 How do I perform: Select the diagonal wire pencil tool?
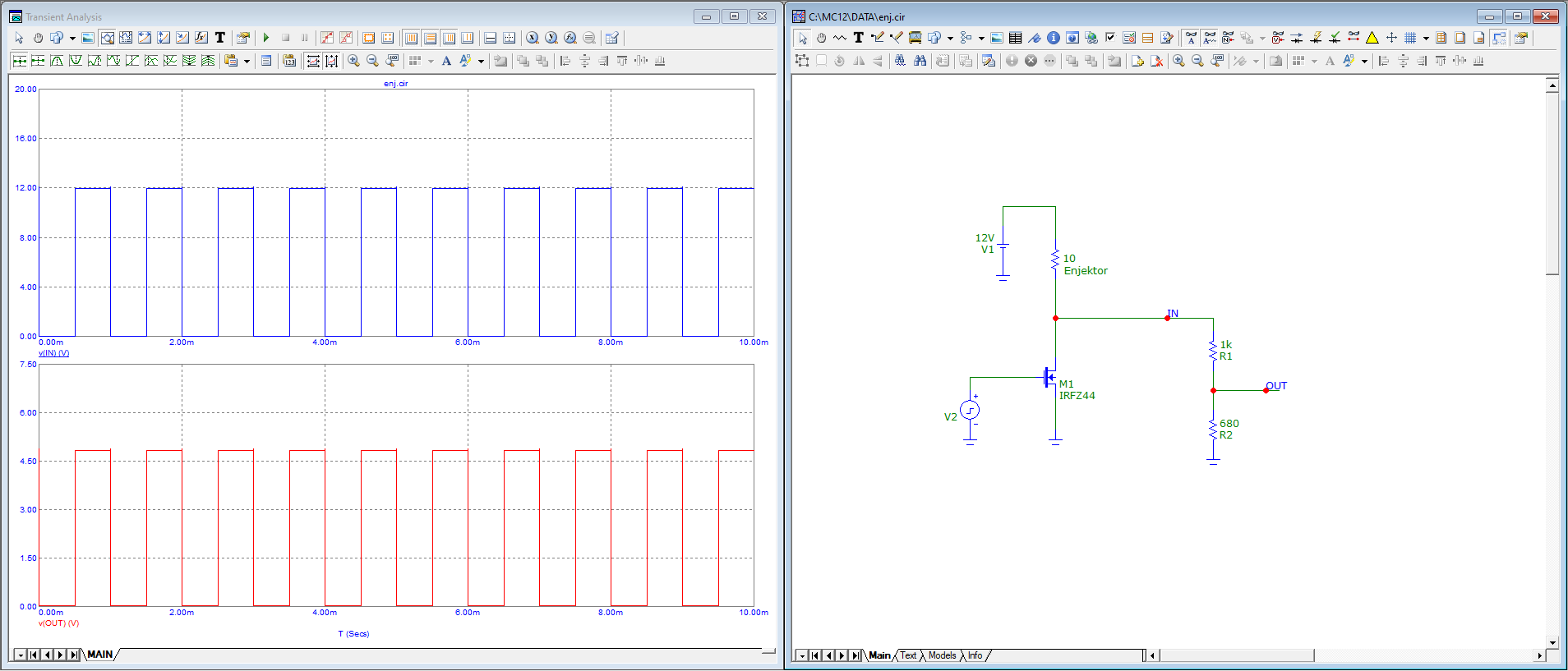click(897, 38)
